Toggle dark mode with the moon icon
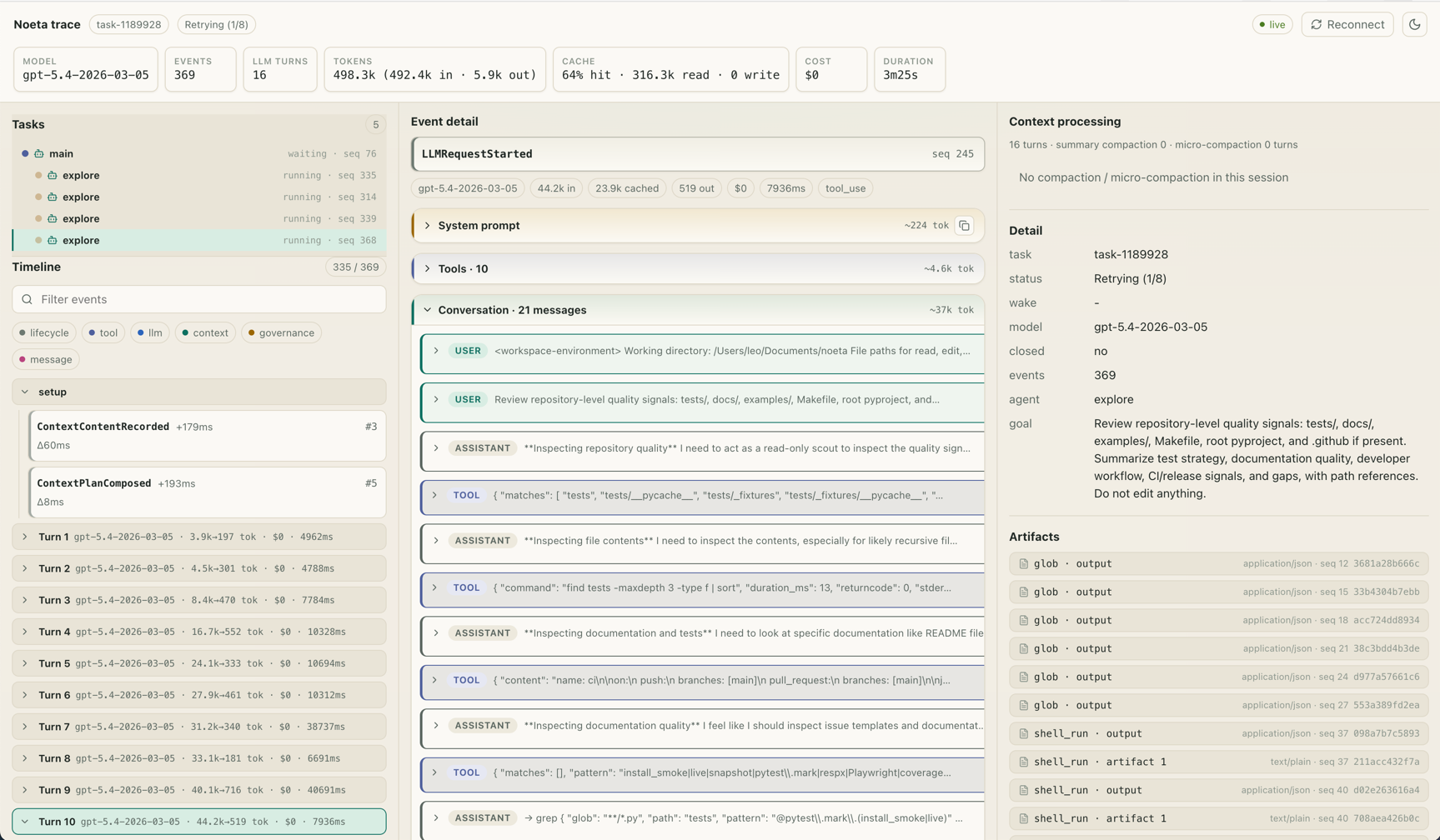This screenshot has height=840, width=1440. click(x=1414, y=24)
